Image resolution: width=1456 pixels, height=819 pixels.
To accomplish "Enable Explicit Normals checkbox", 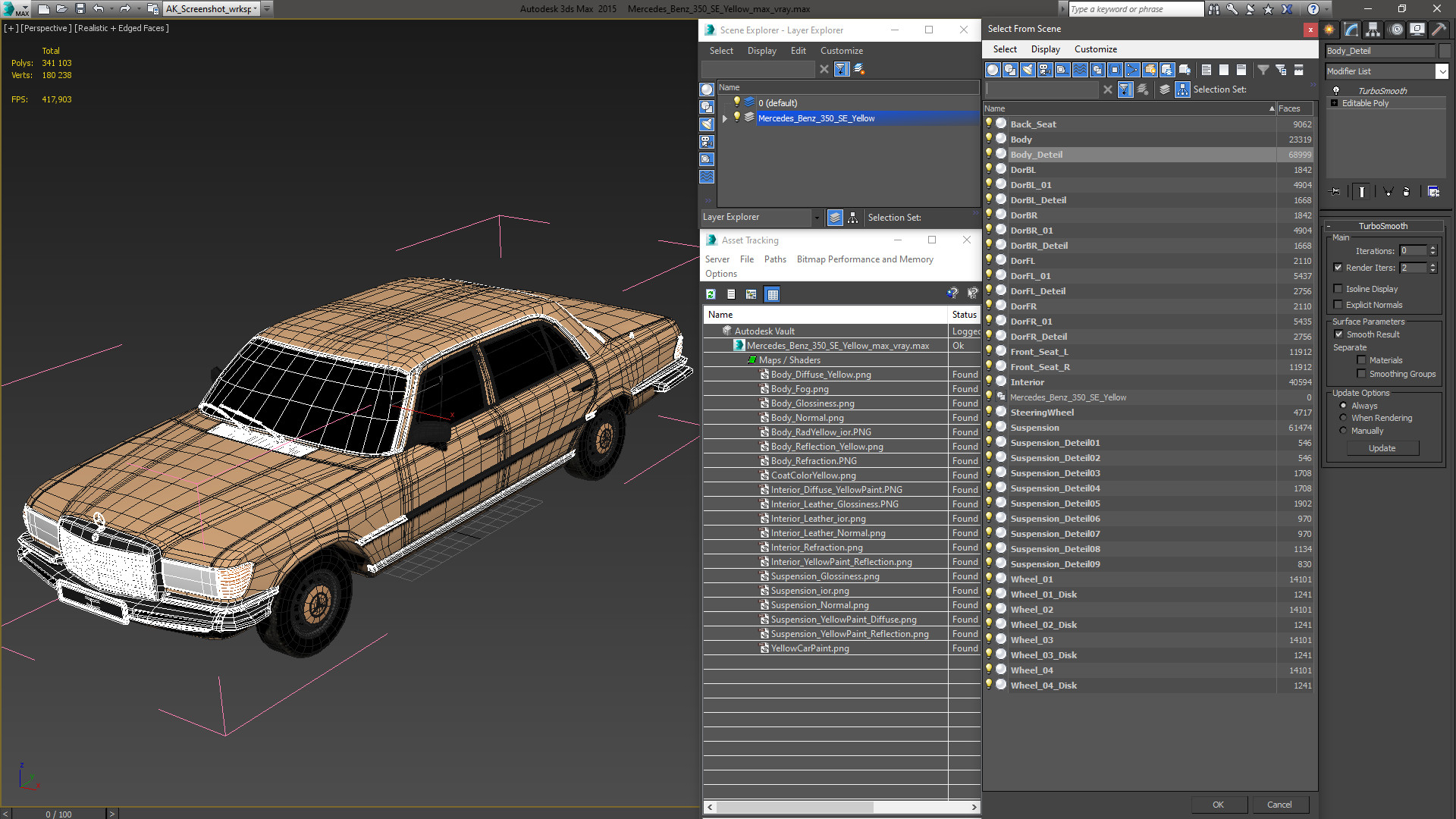I will point(1338,305).
